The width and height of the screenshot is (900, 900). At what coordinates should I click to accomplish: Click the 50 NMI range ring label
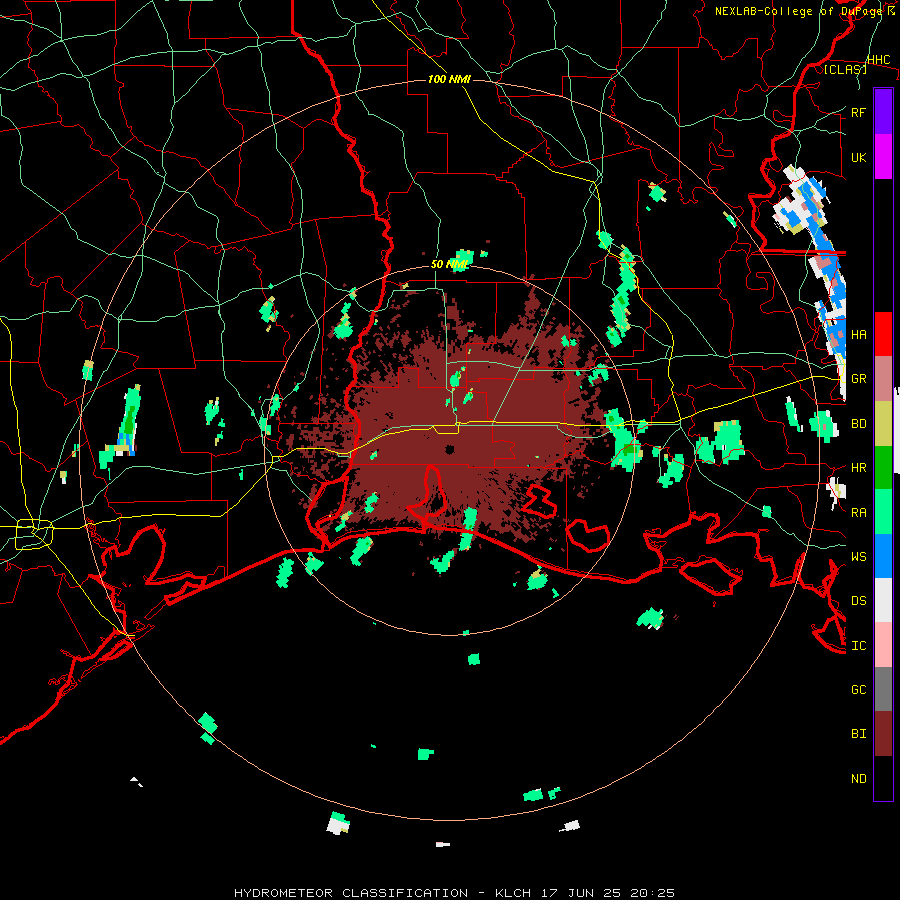[449, 264]
